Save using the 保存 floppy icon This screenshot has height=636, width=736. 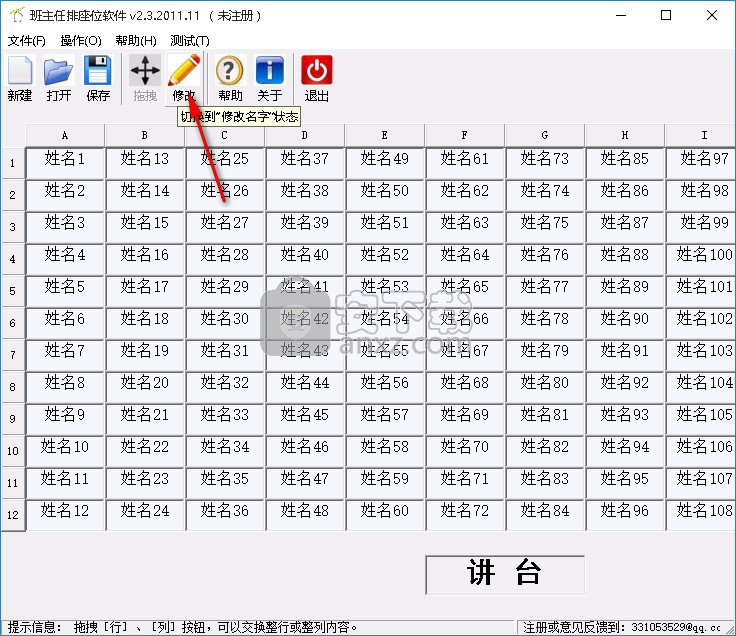(98, 78)
